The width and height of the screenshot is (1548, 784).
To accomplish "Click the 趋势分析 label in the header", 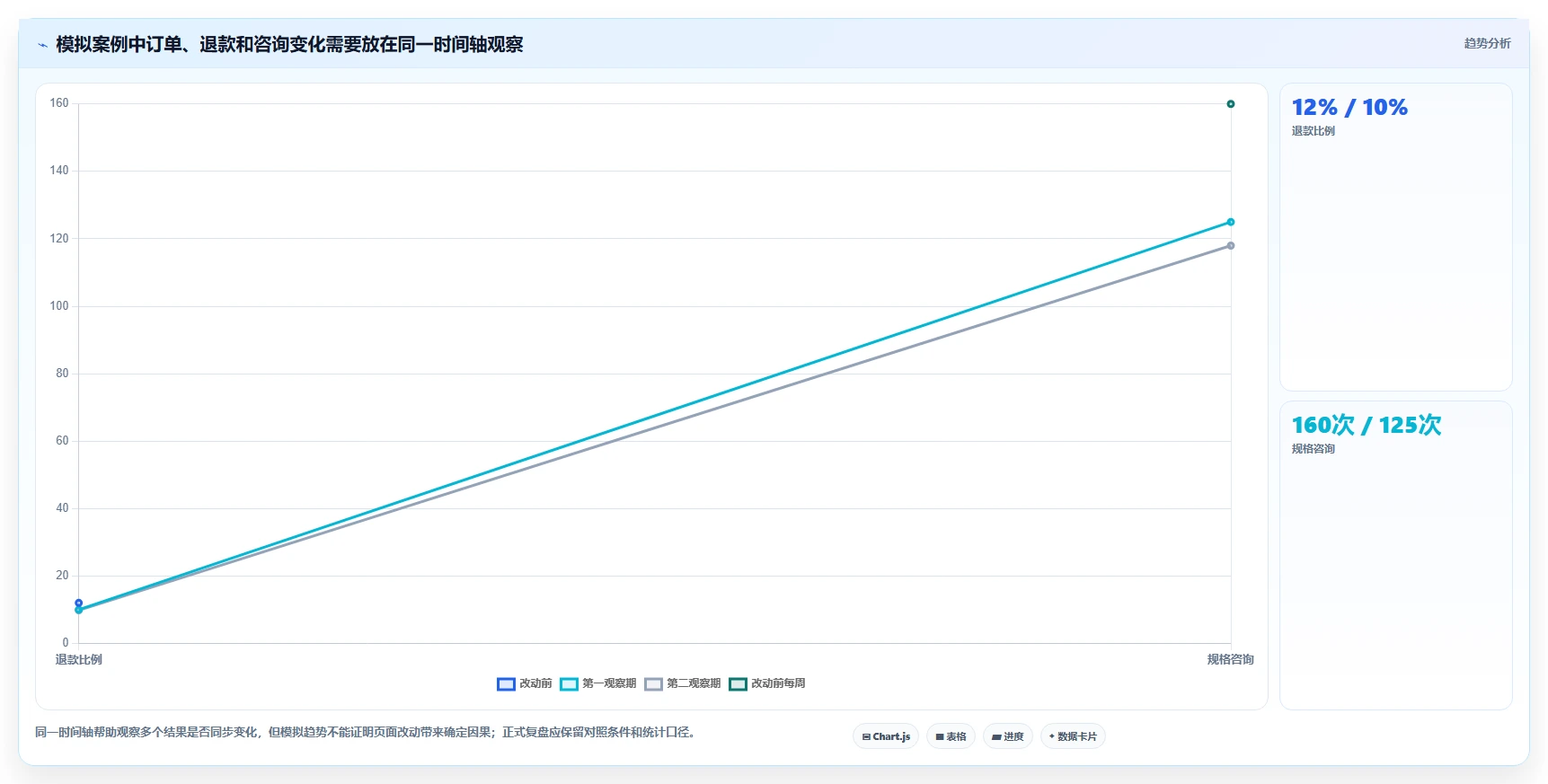I will click(1487, 43).
